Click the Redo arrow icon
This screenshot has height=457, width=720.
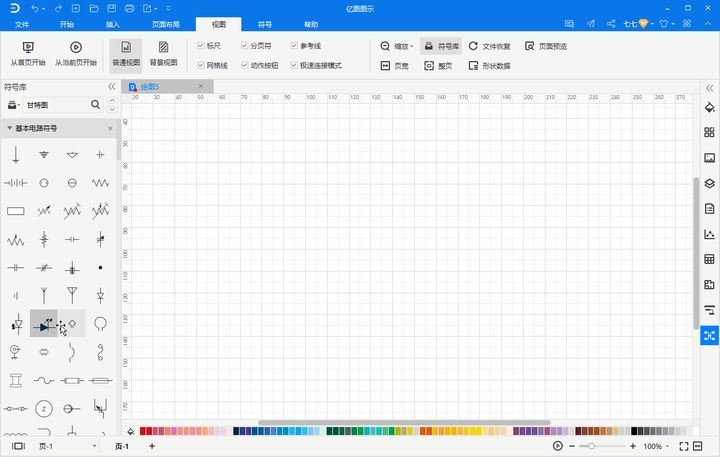click(58, 9)
